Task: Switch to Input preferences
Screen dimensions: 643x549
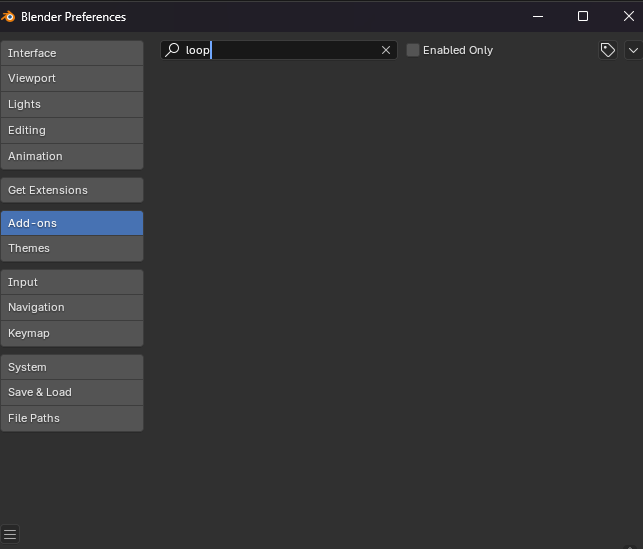Action: [72, 282]
